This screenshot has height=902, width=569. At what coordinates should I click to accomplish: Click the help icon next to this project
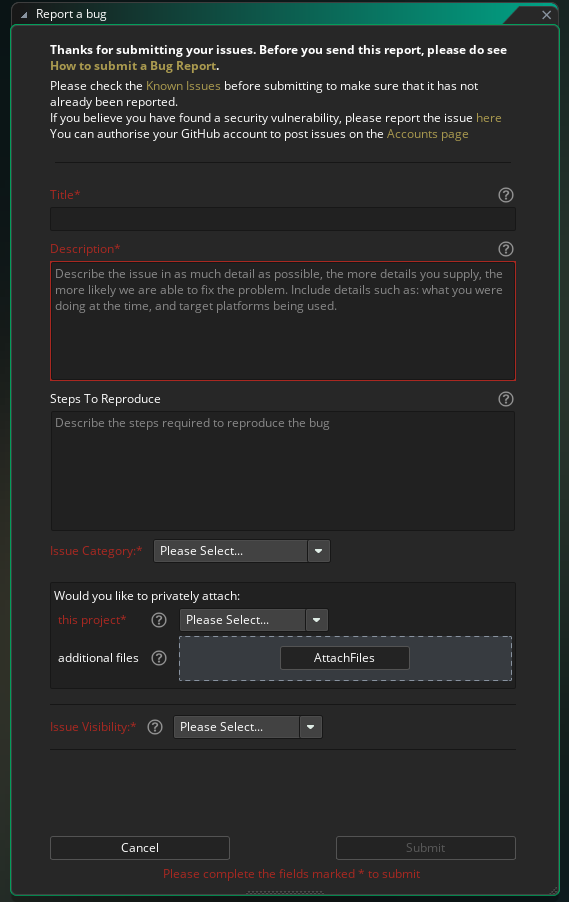(x=159, y=620)
